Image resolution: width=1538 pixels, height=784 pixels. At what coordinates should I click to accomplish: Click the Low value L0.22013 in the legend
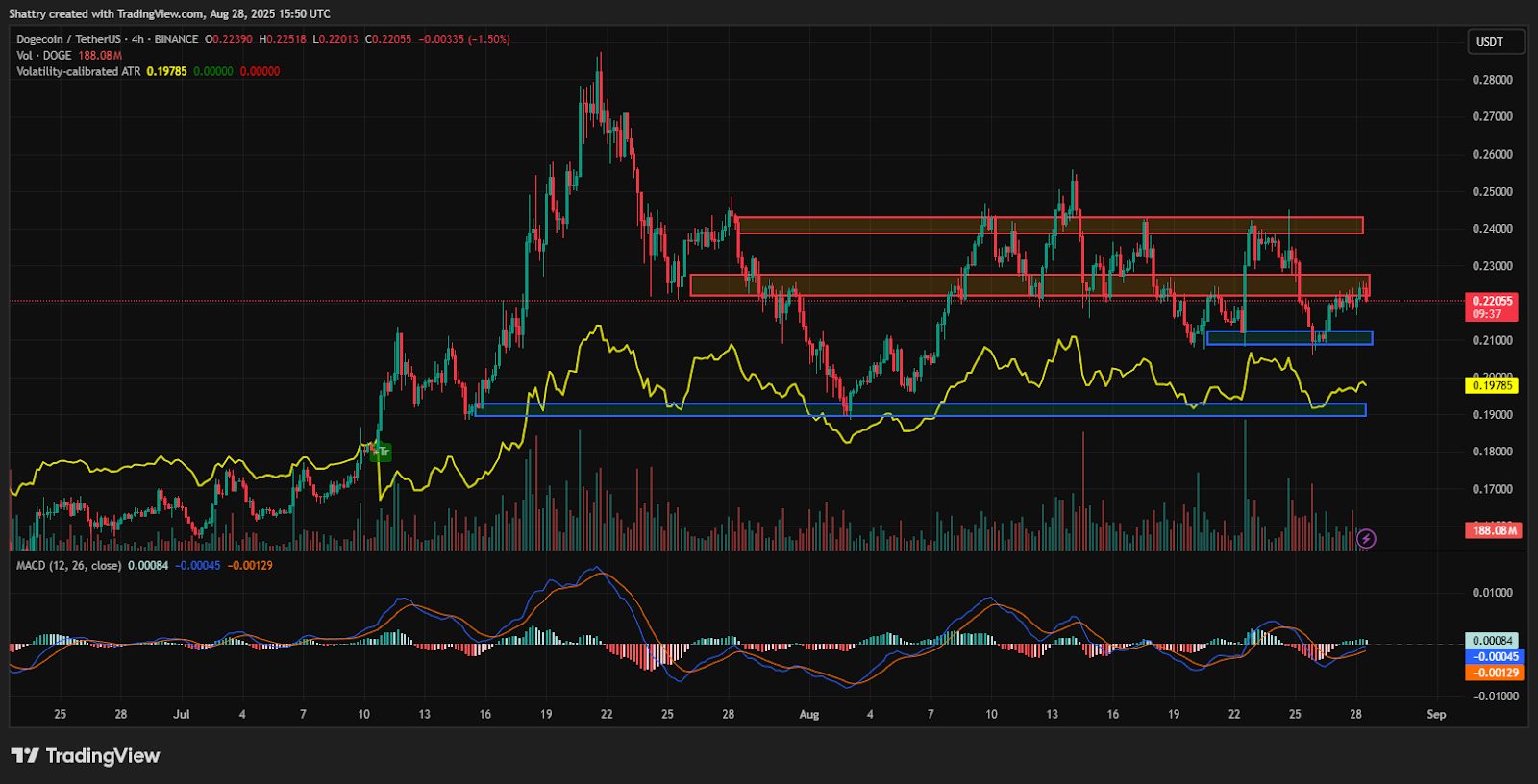(335, 39)
